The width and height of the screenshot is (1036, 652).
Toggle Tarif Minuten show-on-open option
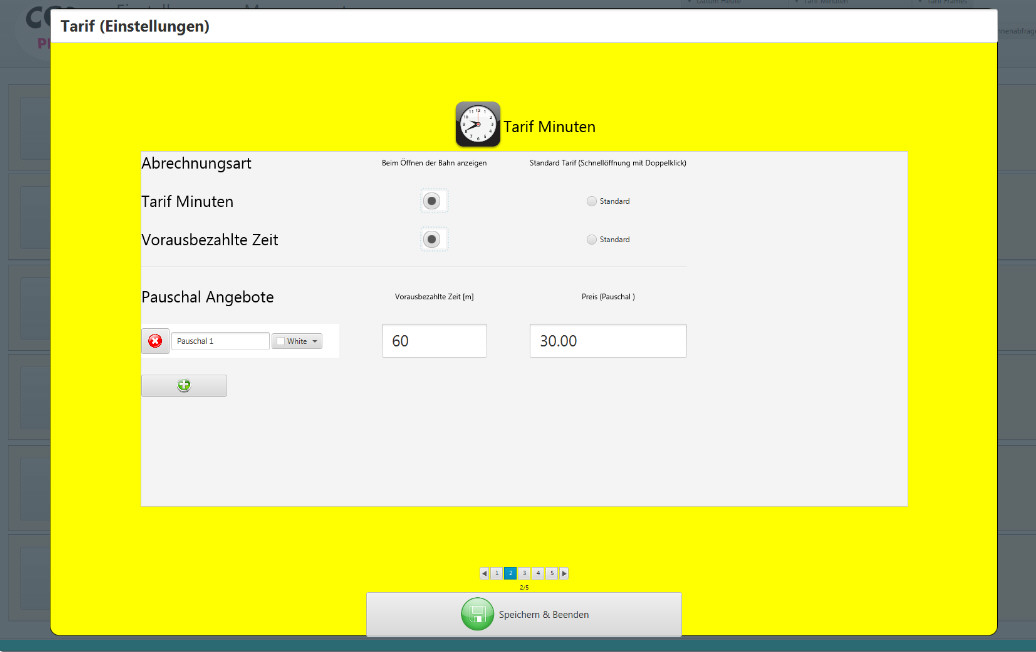432,202
